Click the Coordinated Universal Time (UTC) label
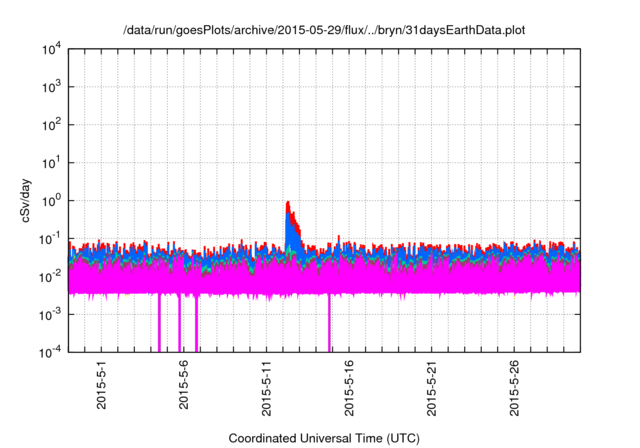This screenshot has width=640, height=448. pyautogui.click(x=324, y=438)
